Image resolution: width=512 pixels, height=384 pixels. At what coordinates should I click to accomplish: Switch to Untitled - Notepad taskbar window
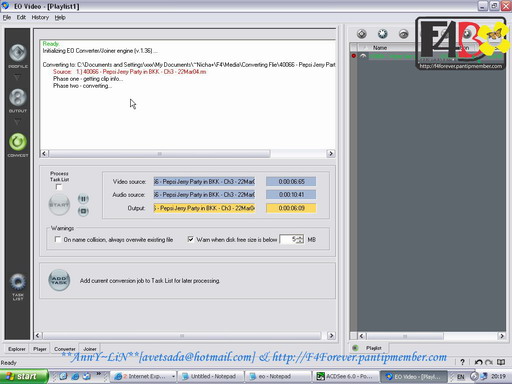(210, 376)
